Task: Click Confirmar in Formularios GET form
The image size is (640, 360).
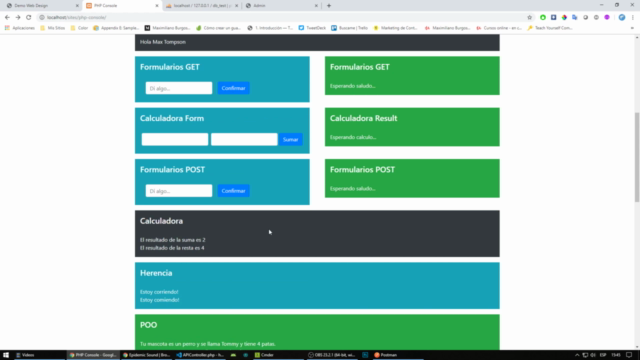Action: [x=233, y=88]
